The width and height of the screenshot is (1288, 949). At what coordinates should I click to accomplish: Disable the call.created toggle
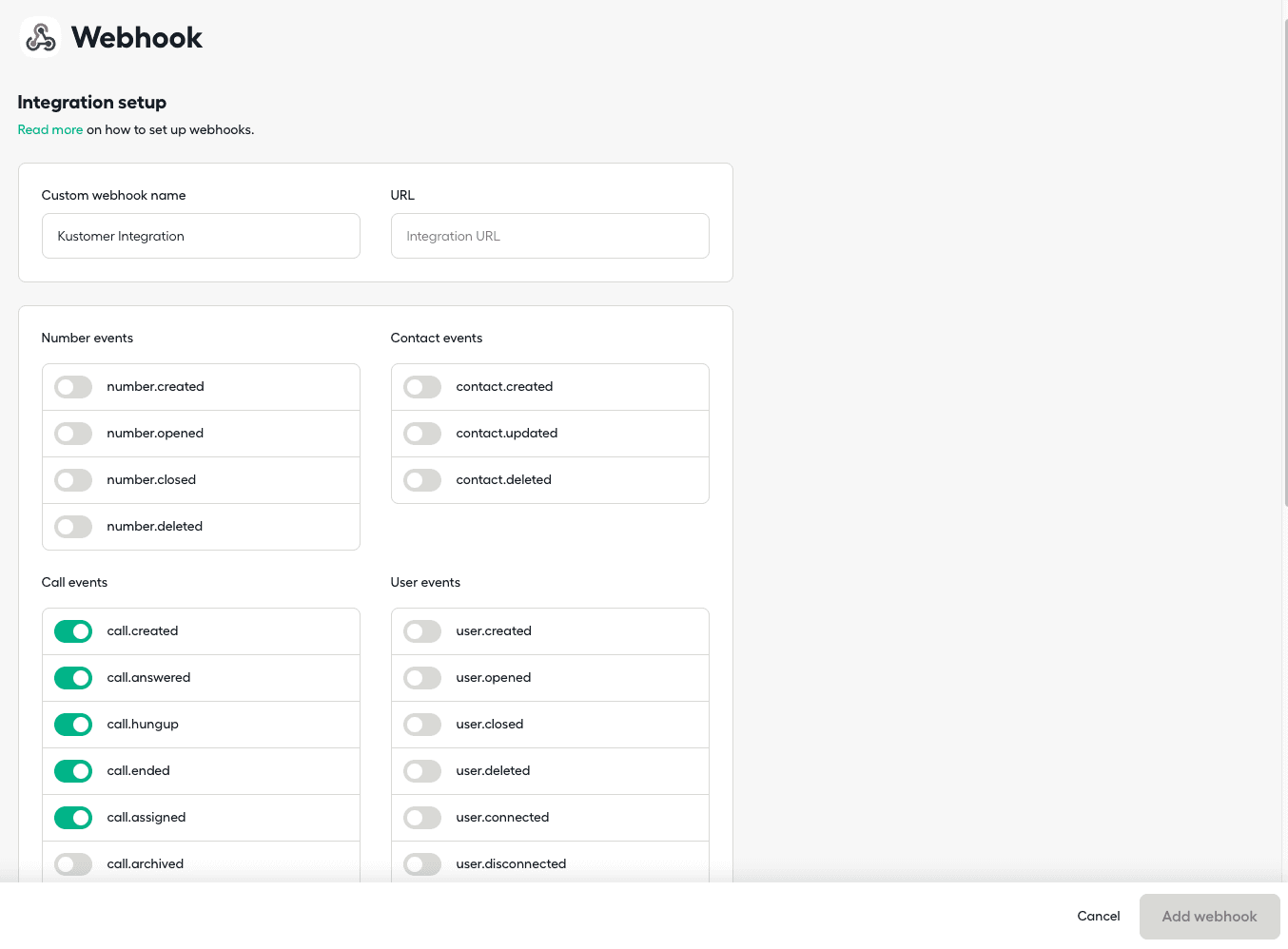click(x=73, y=631)
